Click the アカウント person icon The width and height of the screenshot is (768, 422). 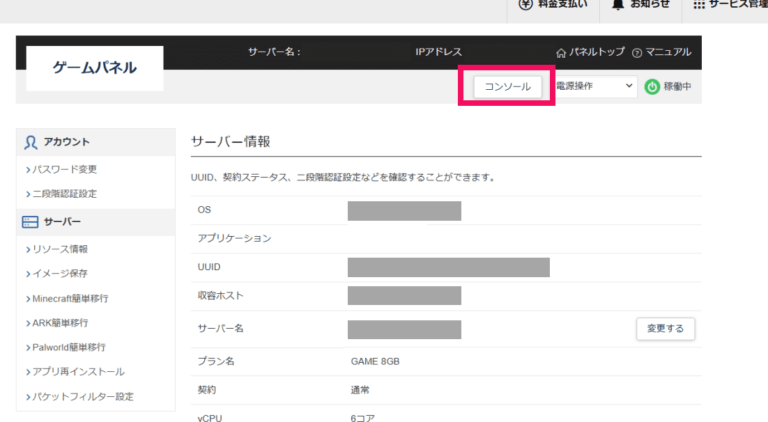[31, 142]
